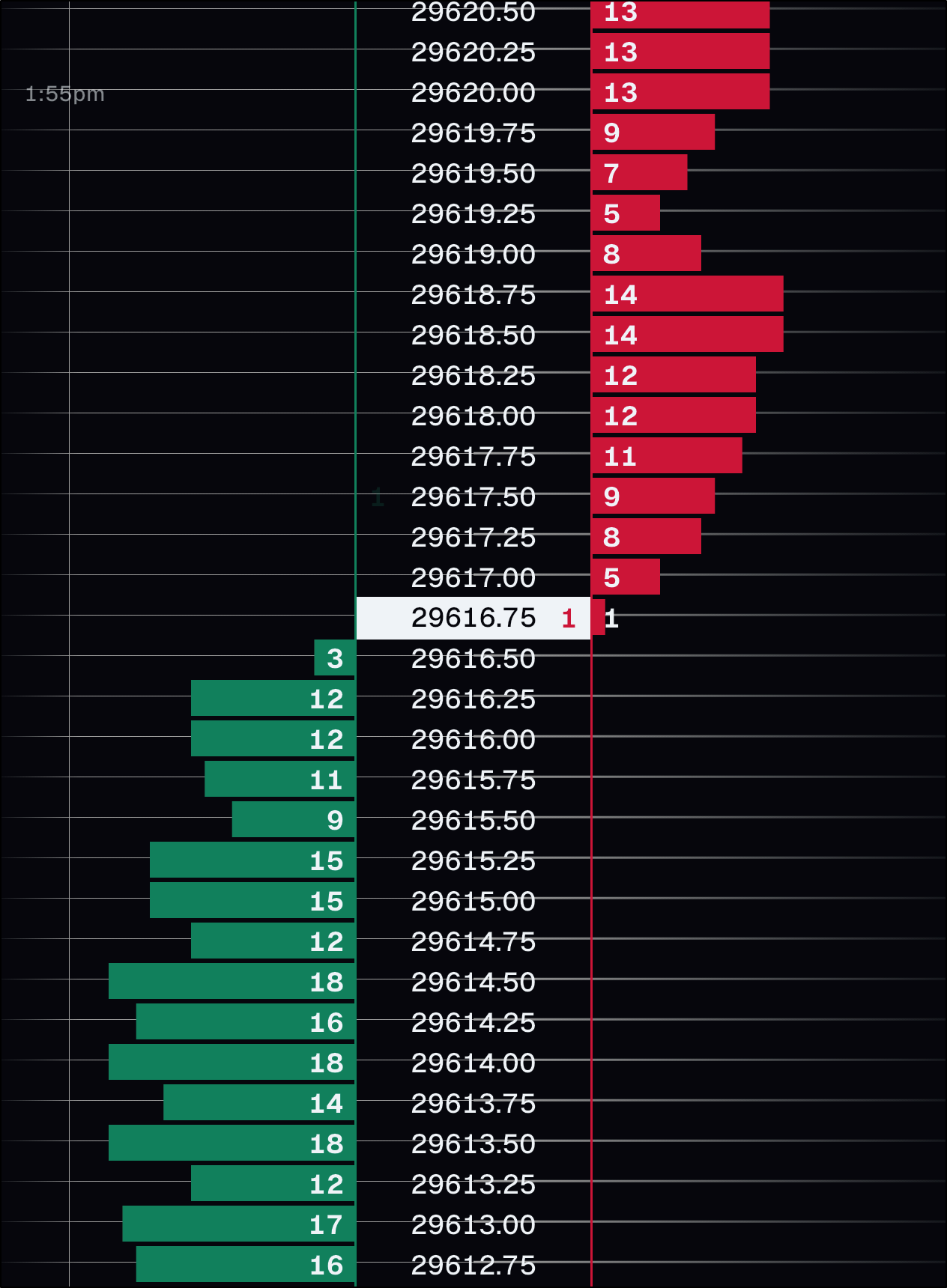
Task: Select price level 29619.25
Action: coord(473,213)
